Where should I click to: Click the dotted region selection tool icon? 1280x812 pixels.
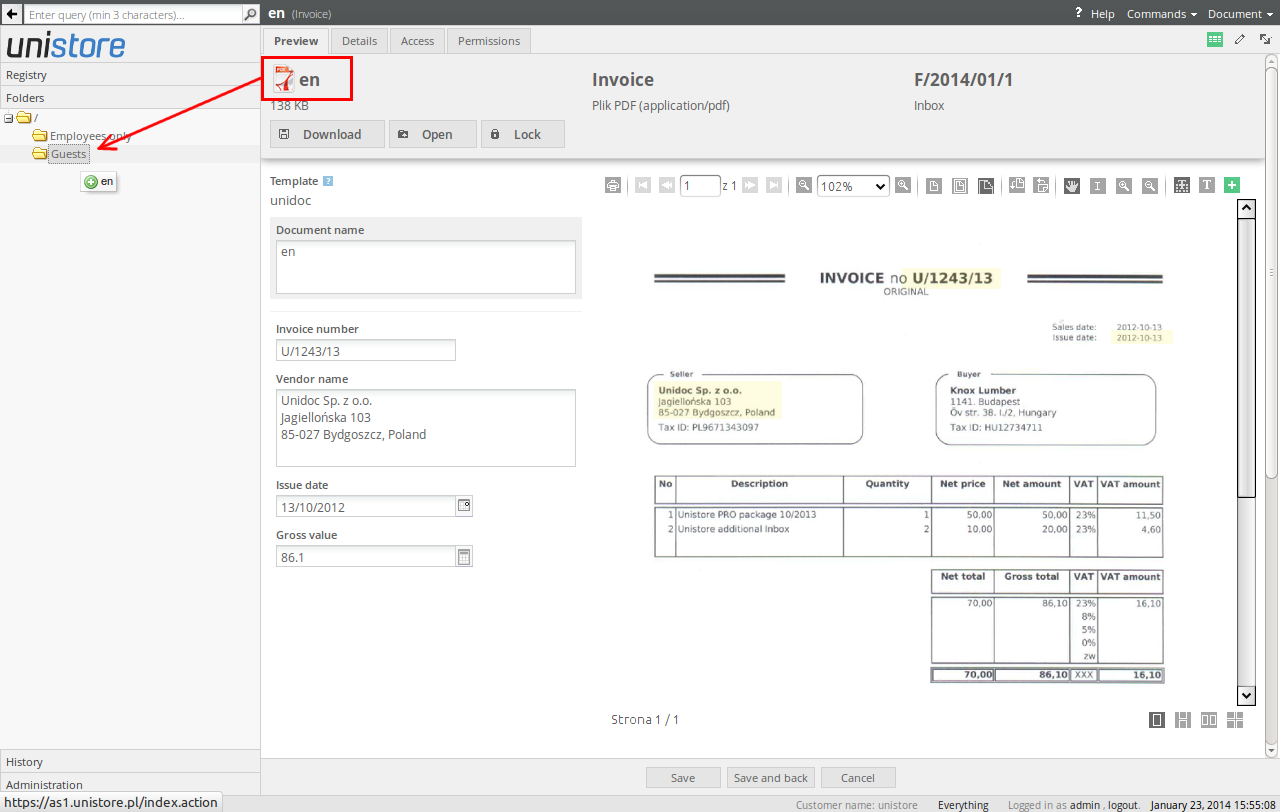(1181, 185)
